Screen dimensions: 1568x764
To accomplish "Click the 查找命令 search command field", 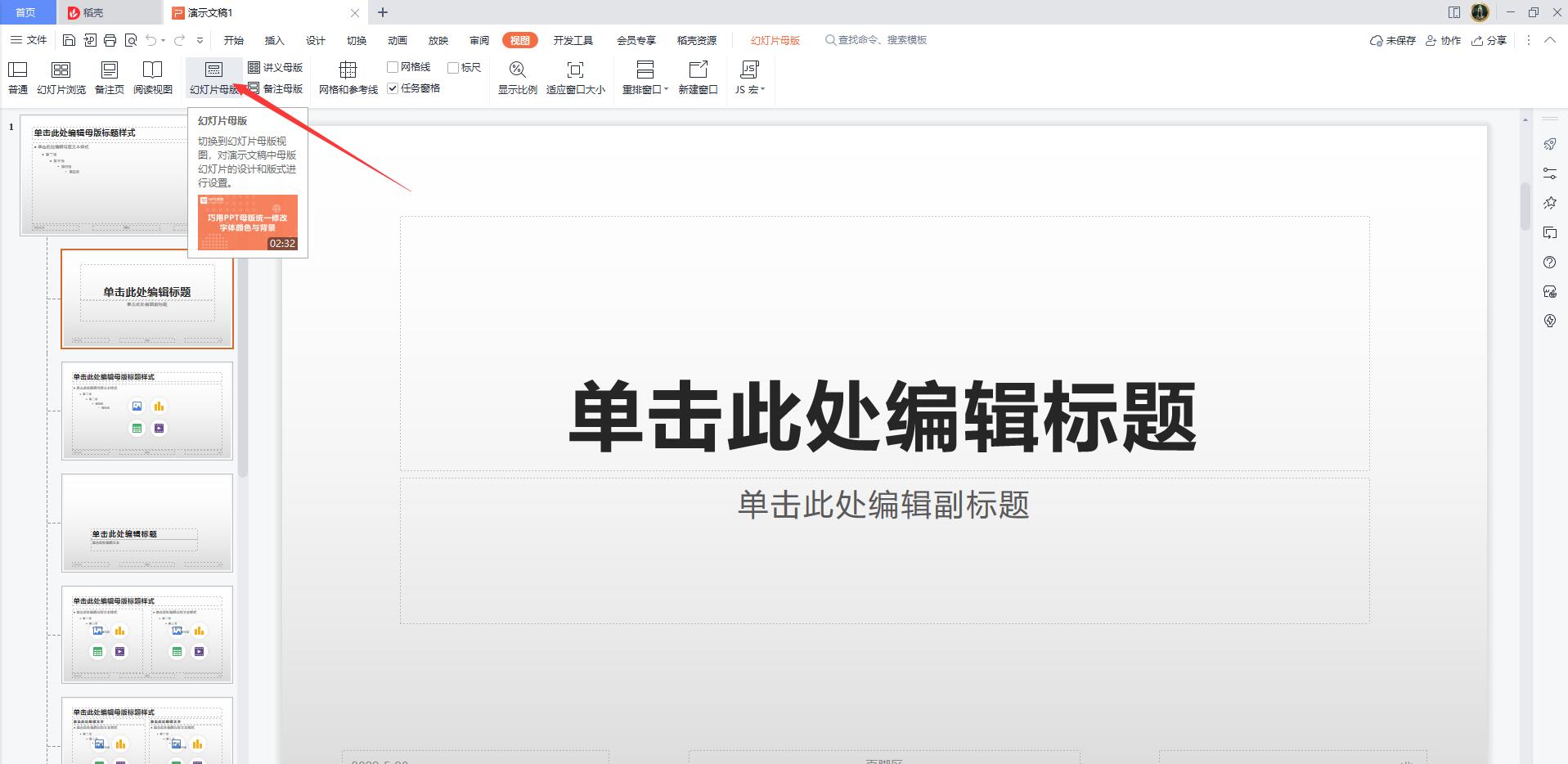I will point(876,40).
